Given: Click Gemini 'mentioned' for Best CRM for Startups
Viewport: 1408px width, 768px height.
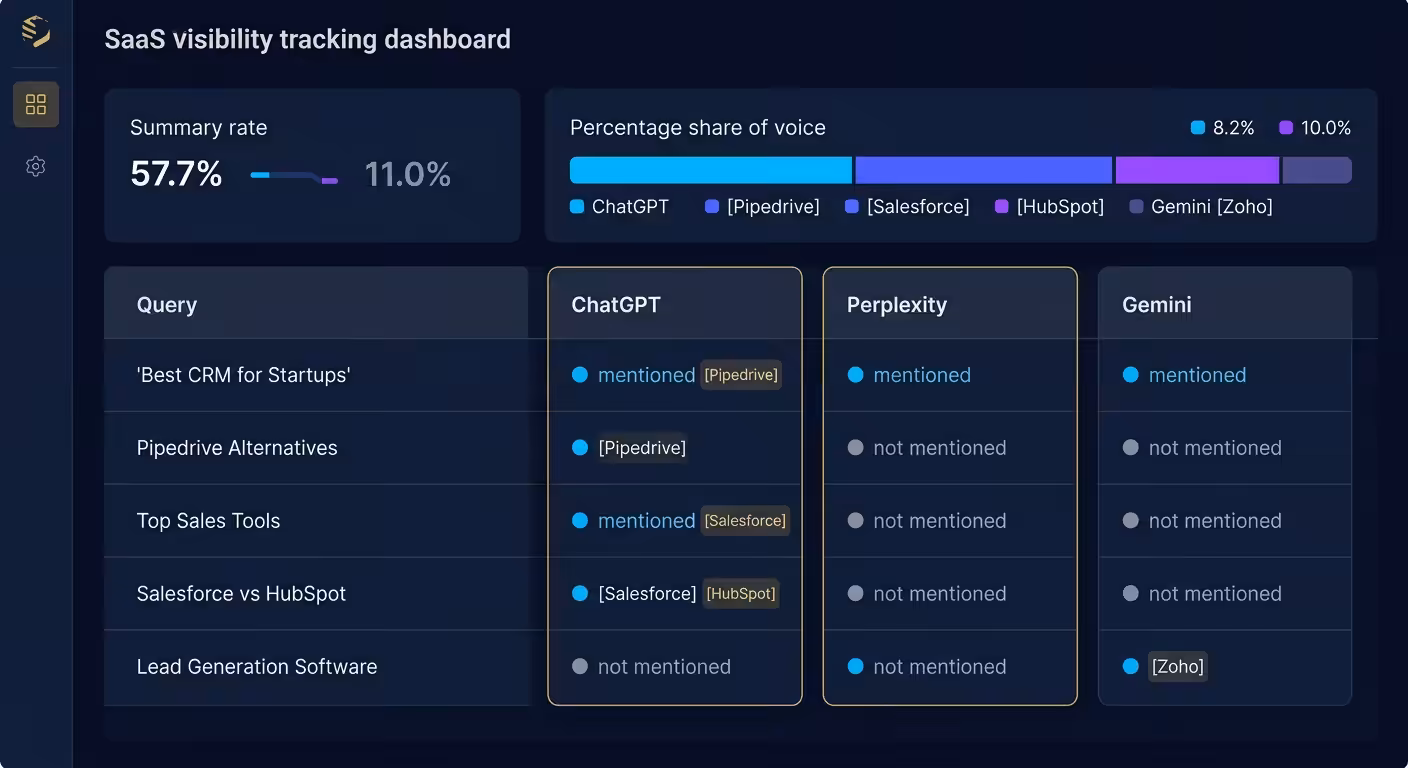Looking at the screenshot, I should [1197, 375].
